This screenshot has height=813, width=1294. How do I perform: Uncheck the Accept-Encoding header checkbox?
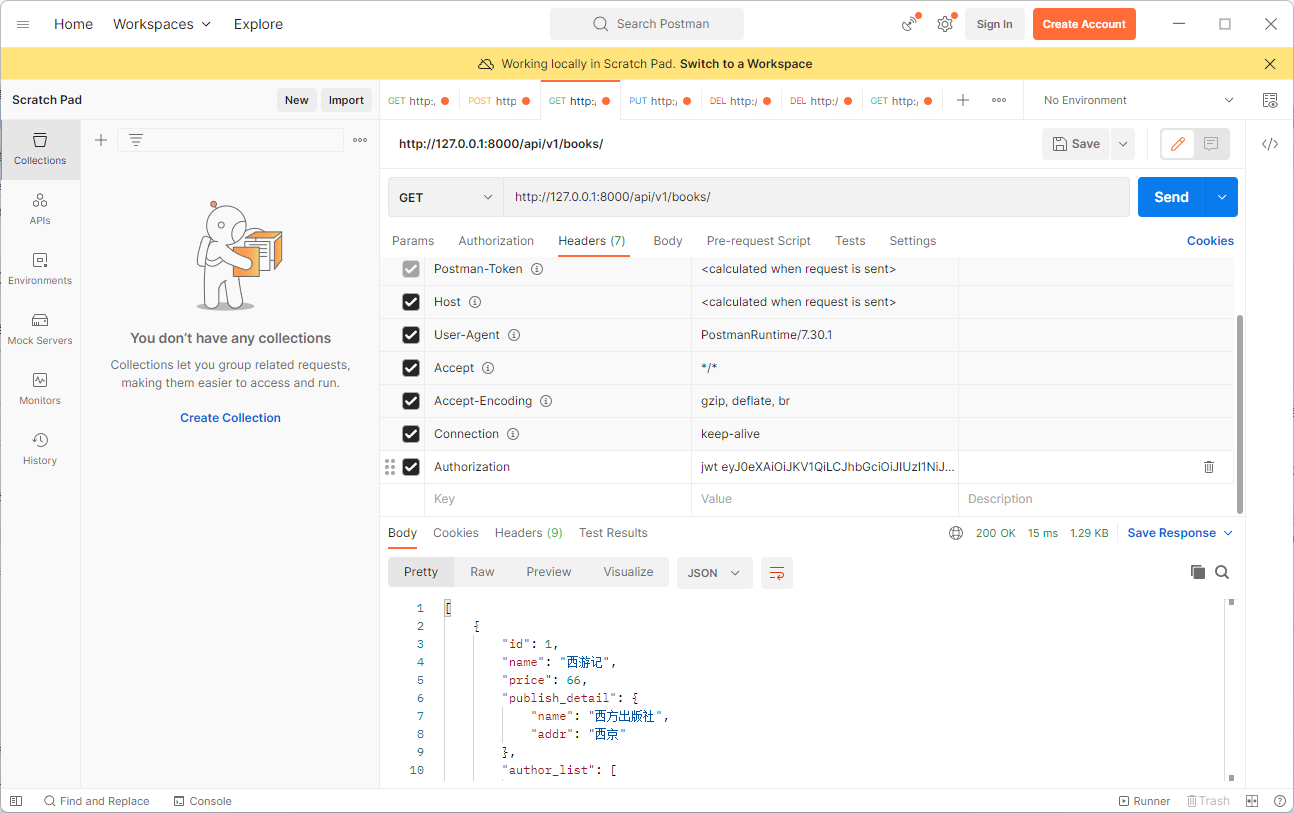coord(410,401)
